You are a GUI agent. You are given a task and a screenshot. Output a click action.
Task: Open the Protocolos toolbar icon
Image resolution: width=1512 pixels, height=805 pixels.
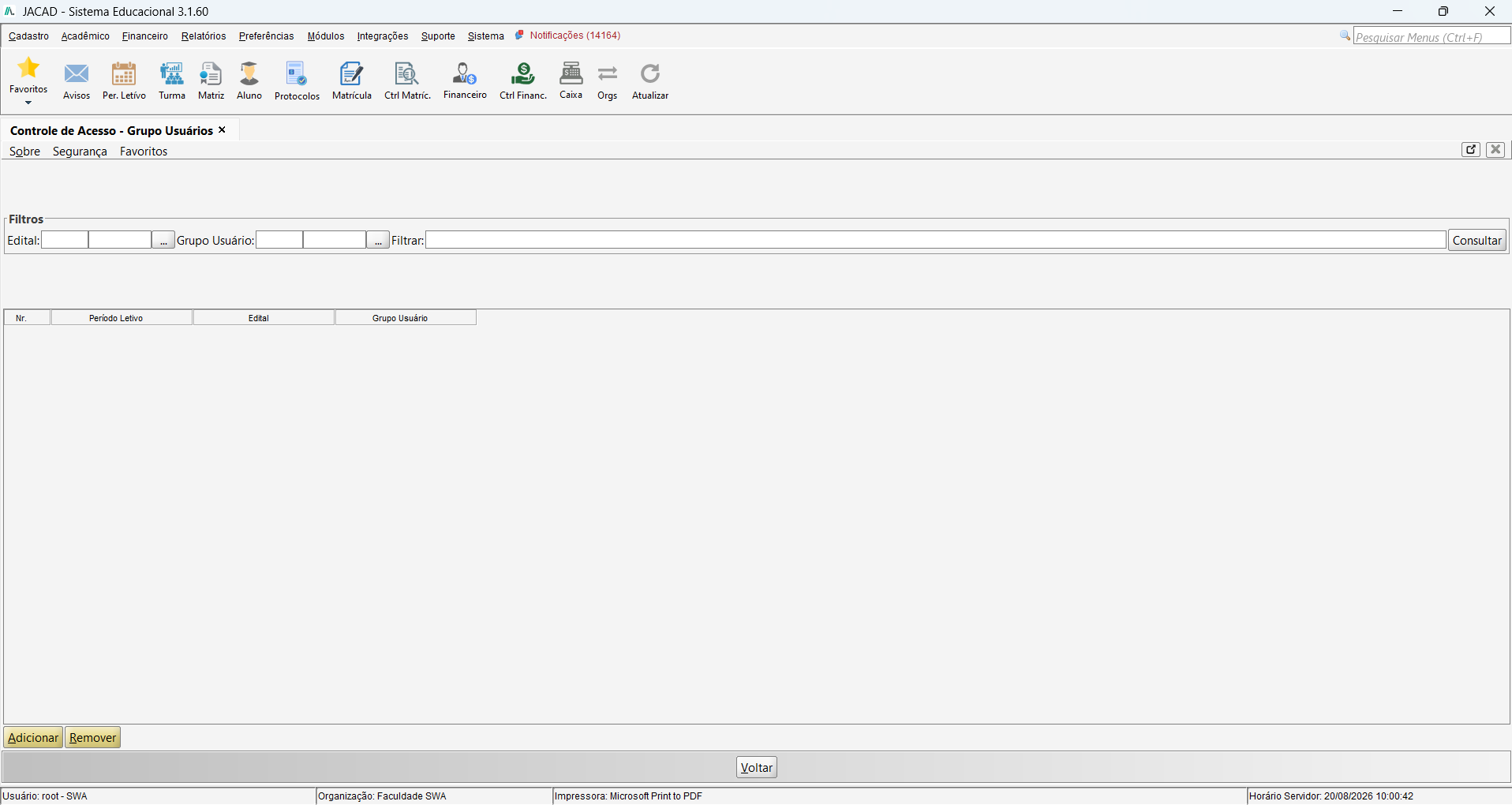pyautogui.click(x=297, y=74)
